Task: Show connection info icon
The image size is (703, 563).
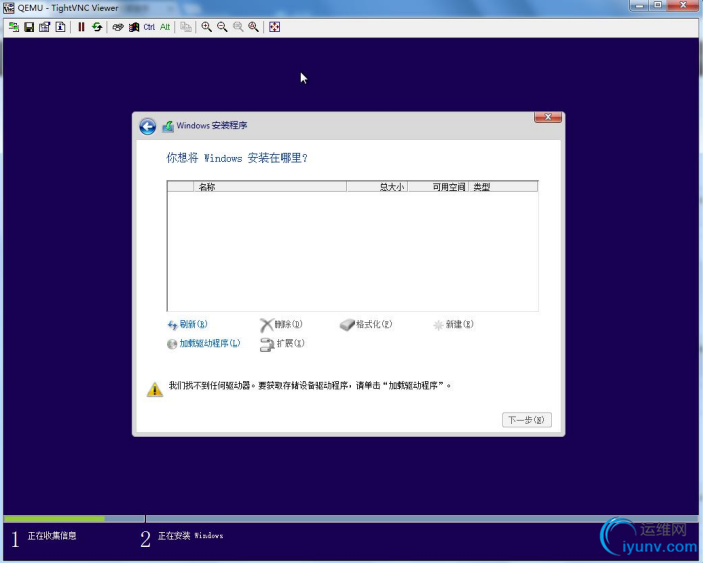Action: (60, 27)
